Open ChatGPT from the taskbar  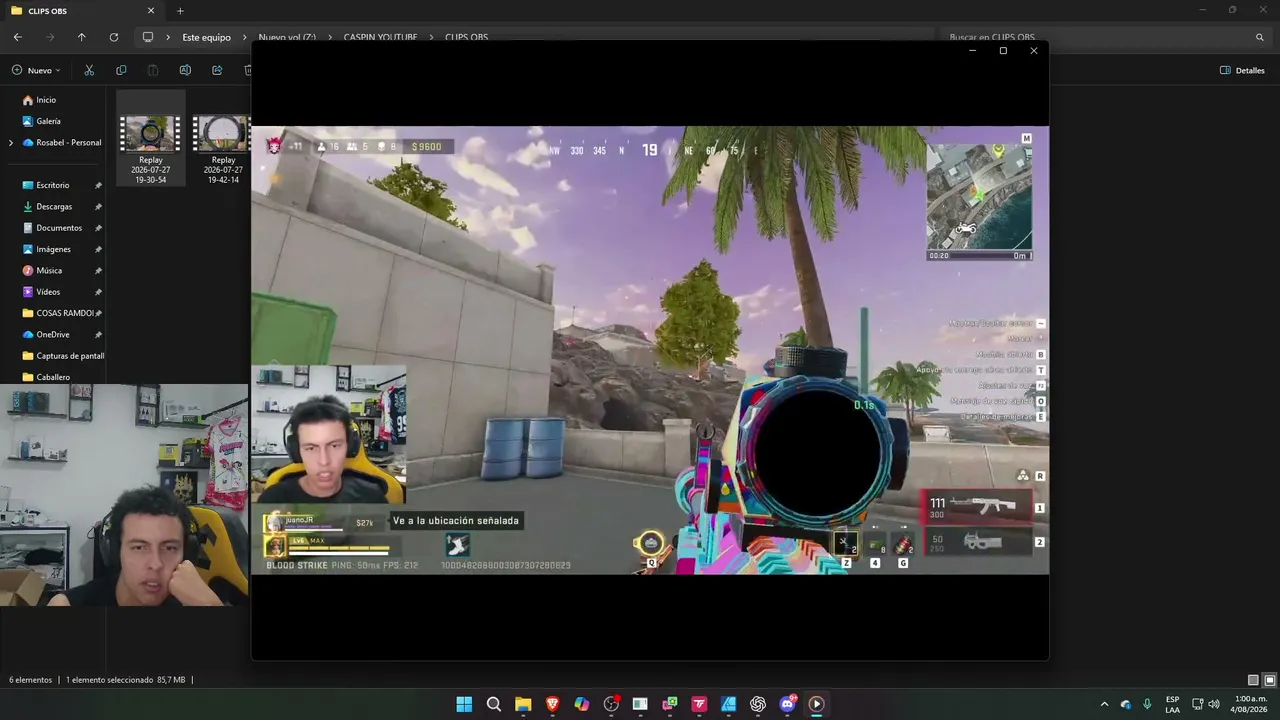(x=758, y=704)
